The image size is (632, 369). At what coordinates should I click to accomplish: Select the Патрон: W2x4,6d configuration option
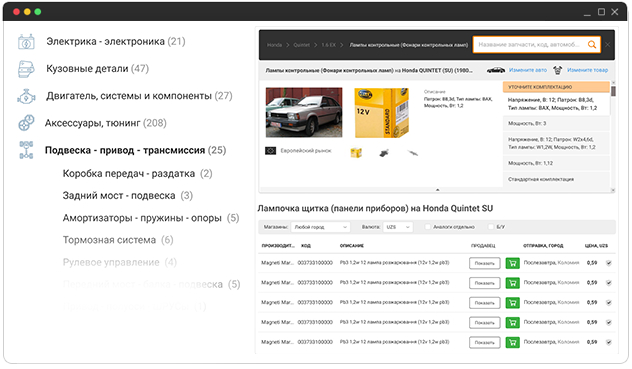pos(556,143)
